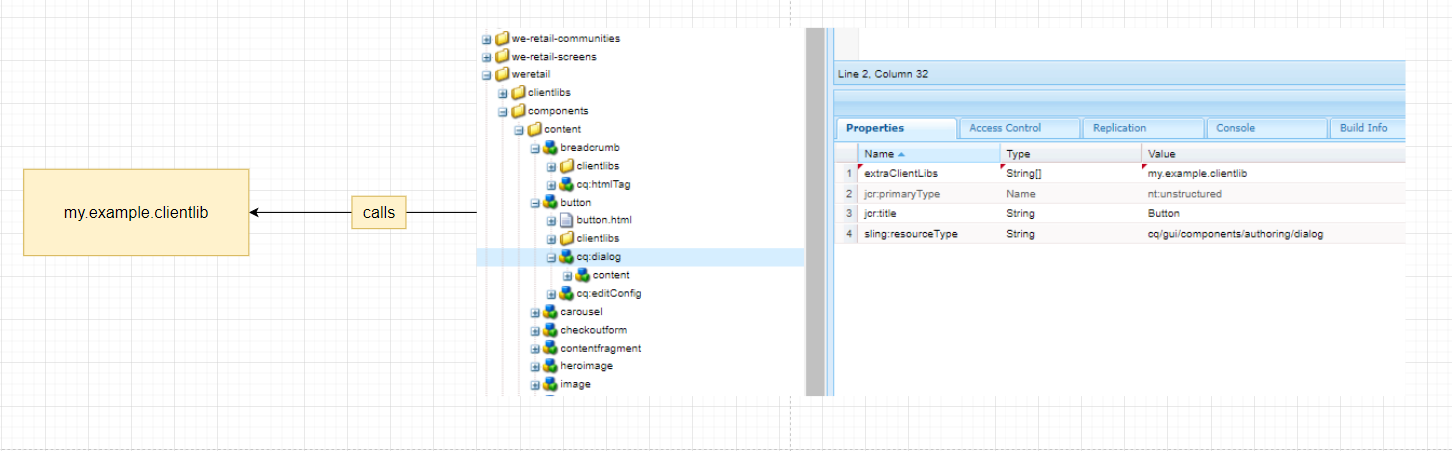Collapse the weretail tree node
The image size is (1452, 451).
coord(487,75)
